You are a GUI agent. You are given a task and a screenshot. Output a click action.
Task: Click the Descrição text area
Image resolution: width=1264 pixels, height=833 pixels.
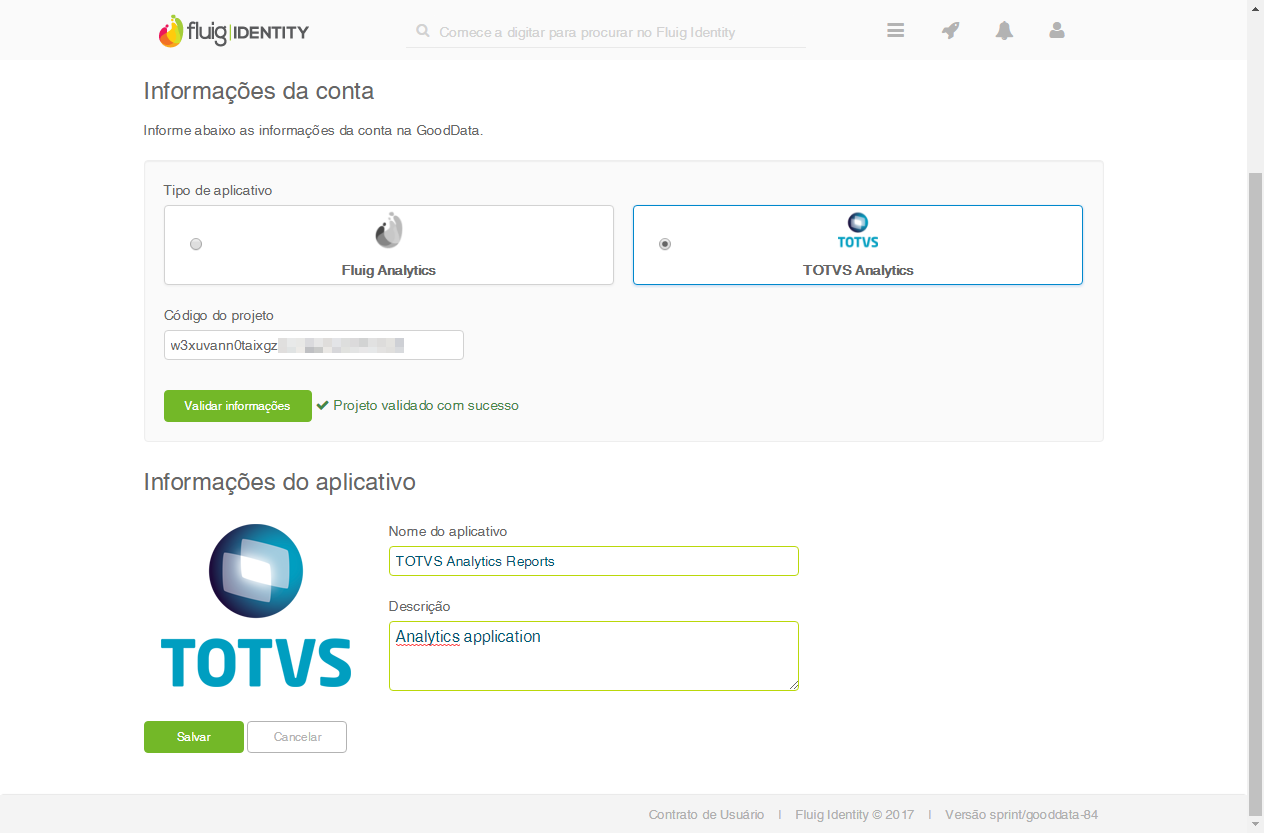(x=594, y=656)
